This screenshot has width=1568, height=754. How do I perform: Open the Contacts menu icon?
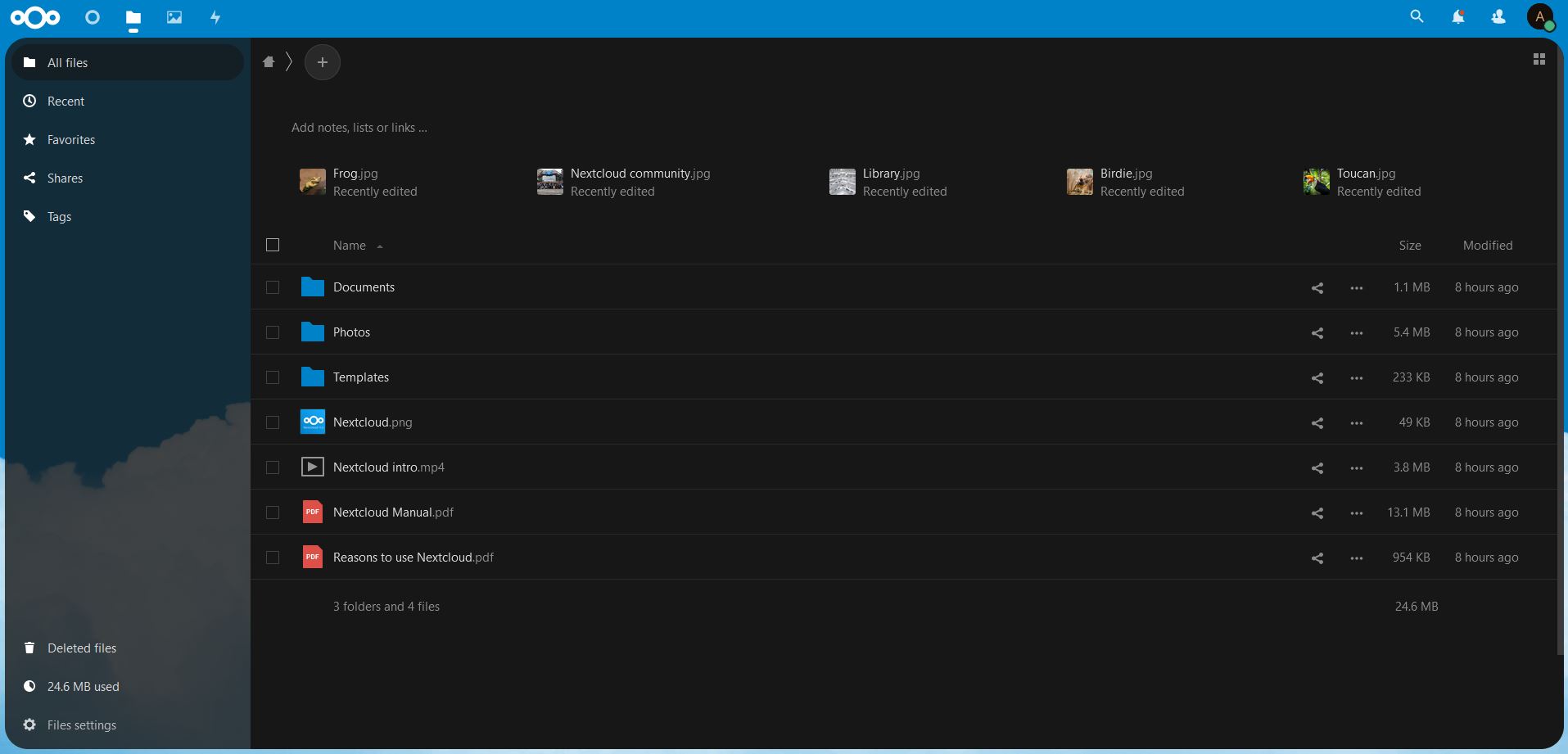point(1498,16)
